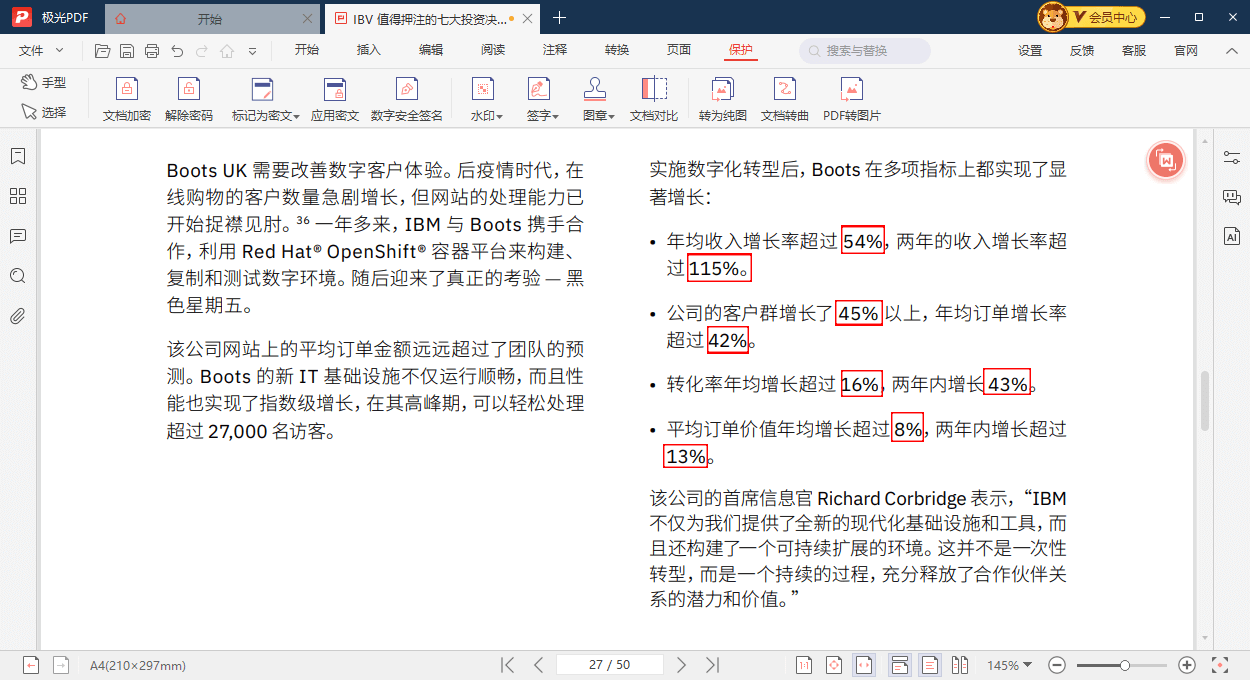Open the comments panel in left sidebar
1250x680 pixels.
pyautogui.click(x=18, y=236)
